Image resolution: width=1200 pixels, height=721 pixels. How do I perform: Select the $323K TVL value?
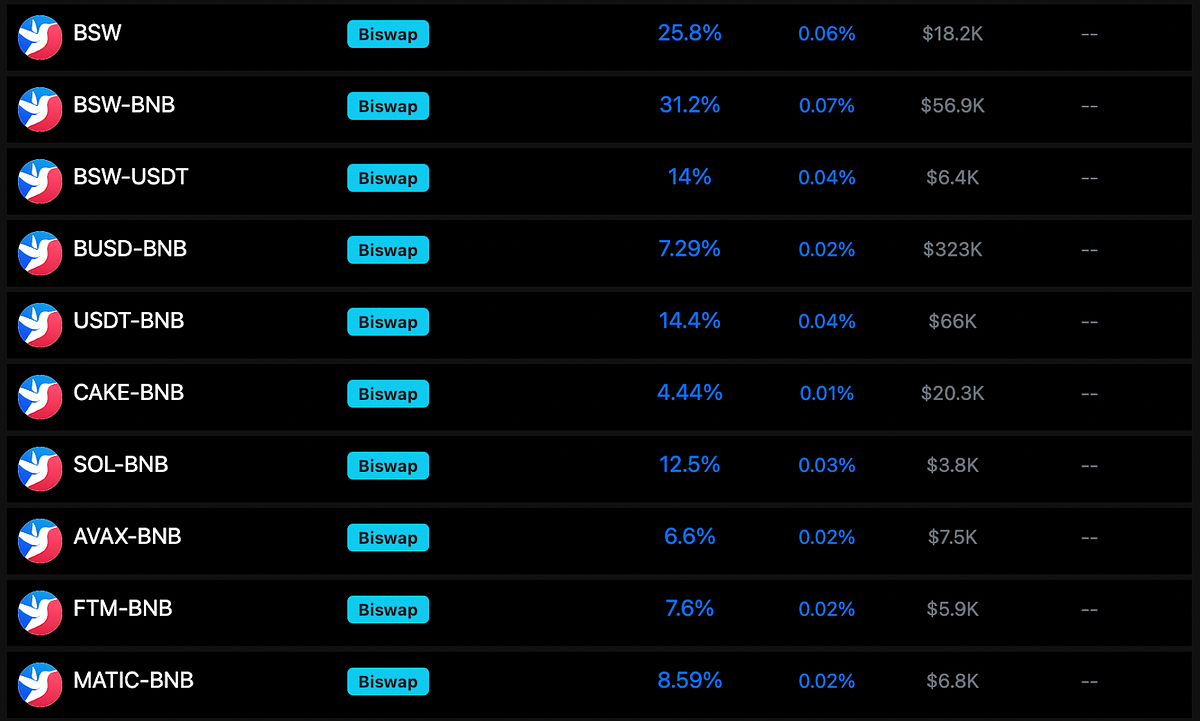[953, 249]
